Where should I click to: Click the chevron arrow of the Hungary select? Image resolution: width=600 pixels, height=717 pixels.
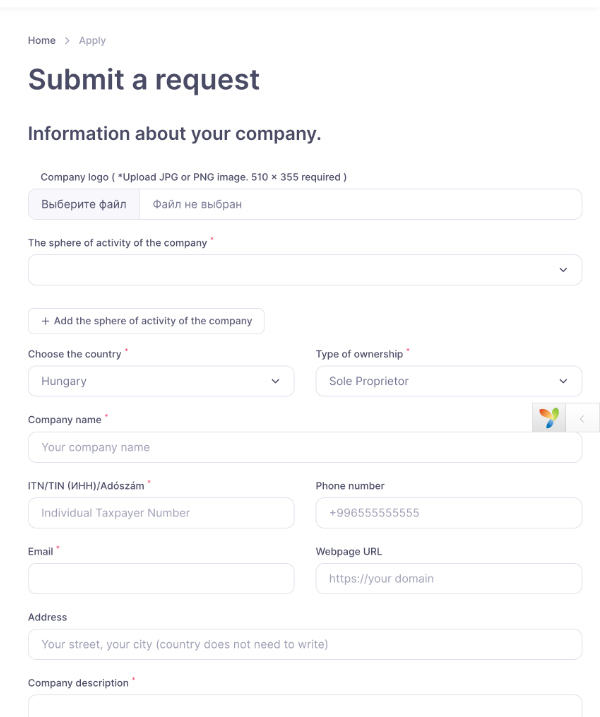point(275,381)
